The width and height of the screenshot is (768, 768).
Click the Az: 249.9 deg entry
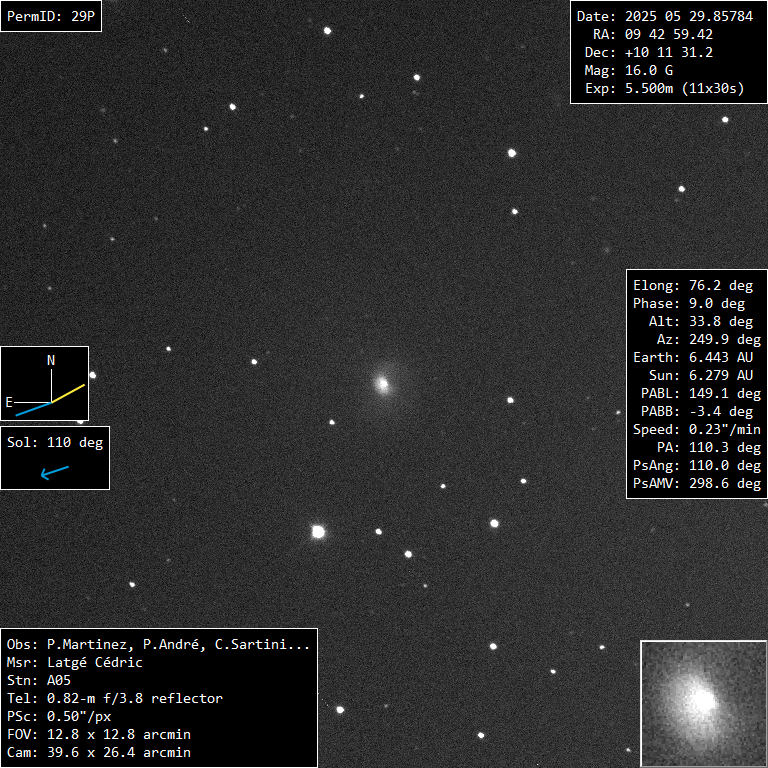pyautogui.click(x=709, y=339)
